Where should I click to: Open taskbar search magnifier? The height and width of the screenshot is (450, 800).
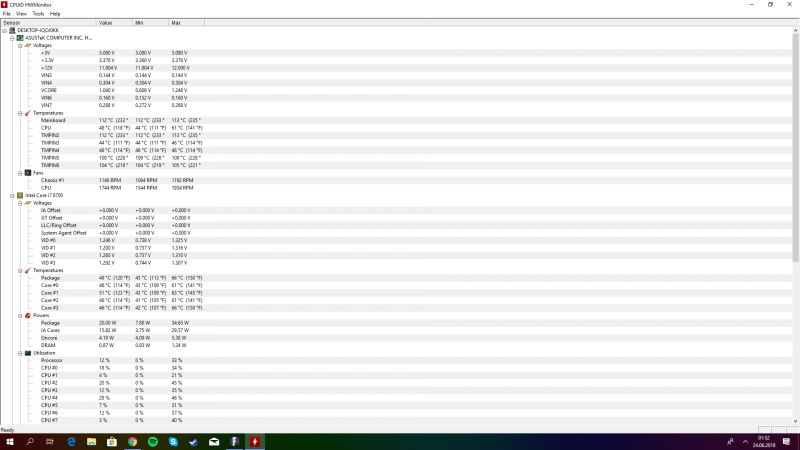pyautogui.click(x=30, y=442)
